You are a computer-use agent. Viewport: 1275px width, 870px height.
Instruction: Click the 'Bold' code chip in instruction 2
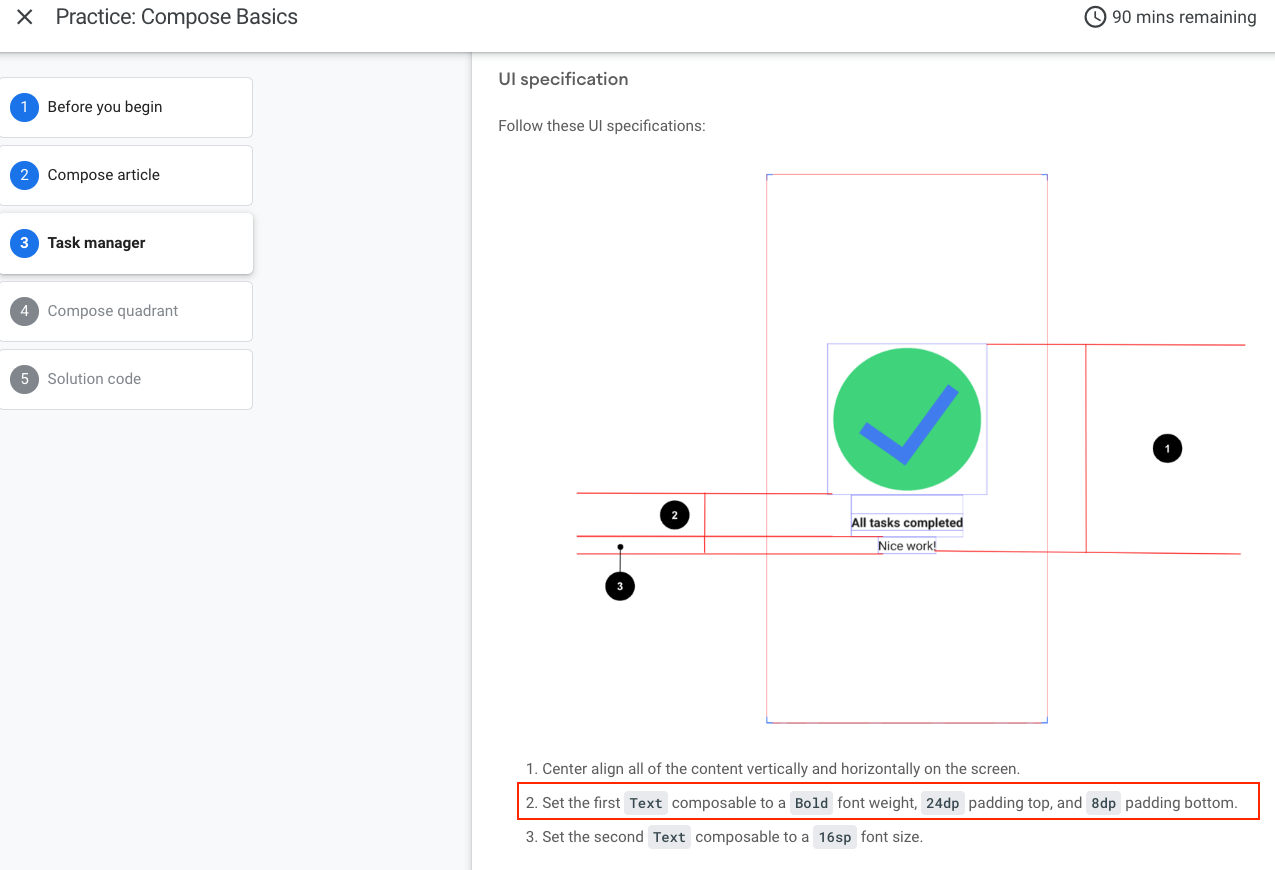tap(811, 802)
